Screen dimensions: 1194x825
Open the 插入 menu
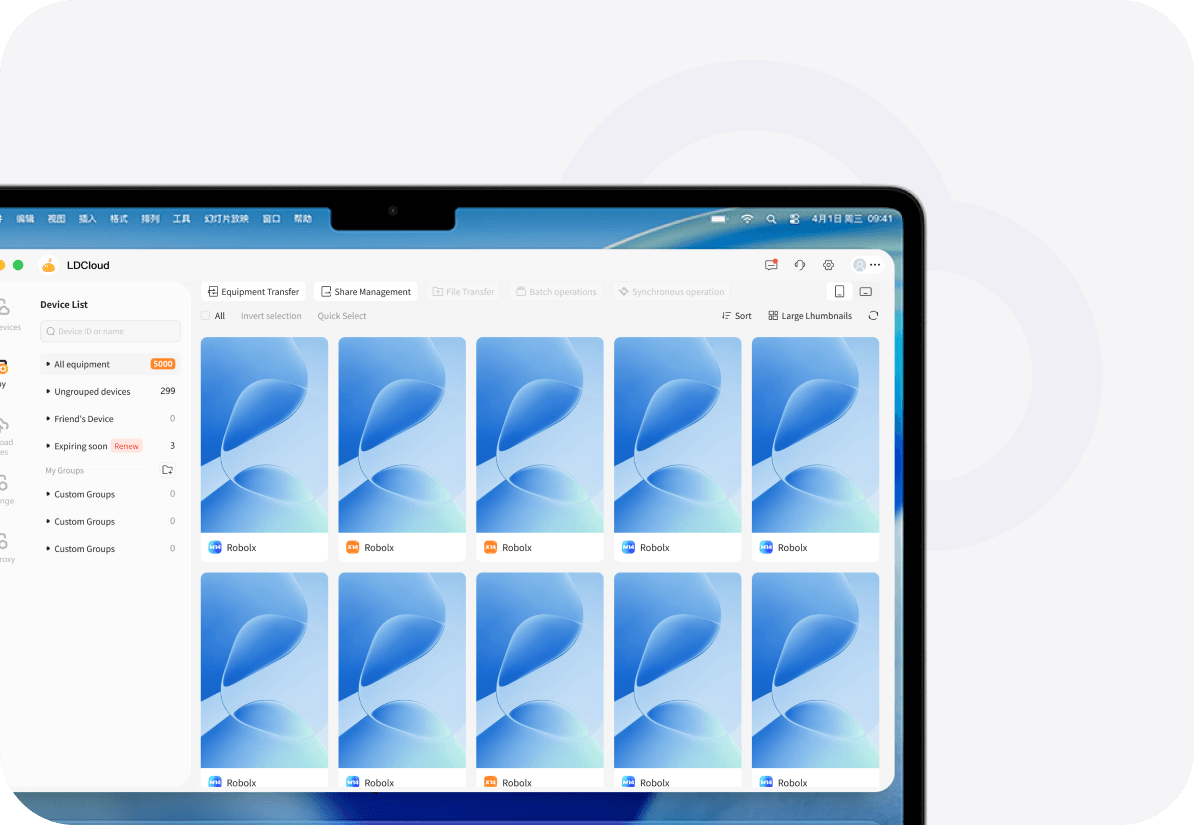coord(88,219)
